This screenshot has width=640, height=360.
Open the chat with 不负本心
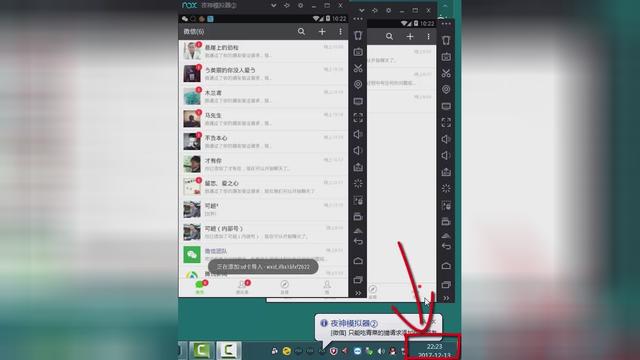(263, 142)
